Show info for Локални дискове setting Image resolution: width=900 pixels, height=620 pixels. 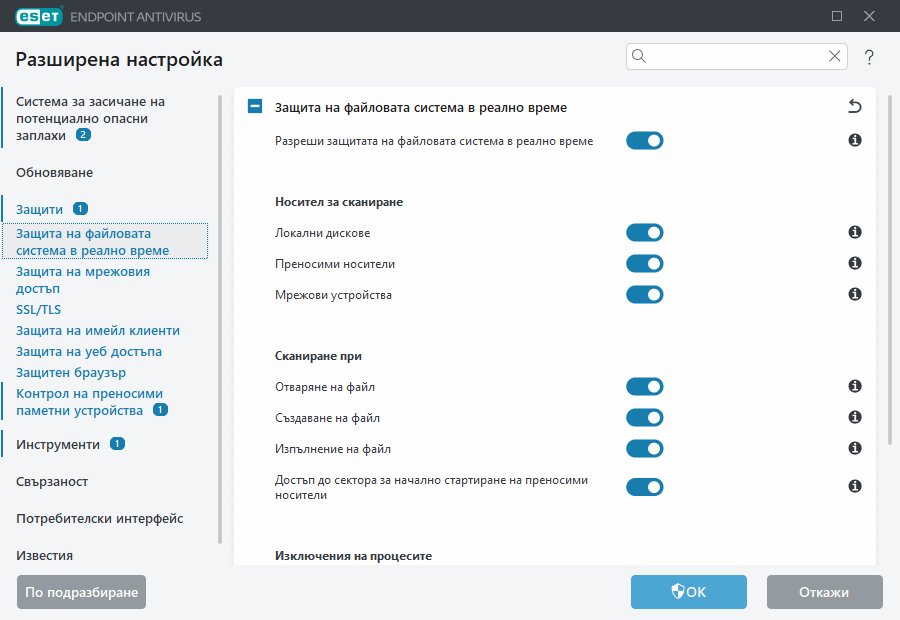tap(854, 232)
